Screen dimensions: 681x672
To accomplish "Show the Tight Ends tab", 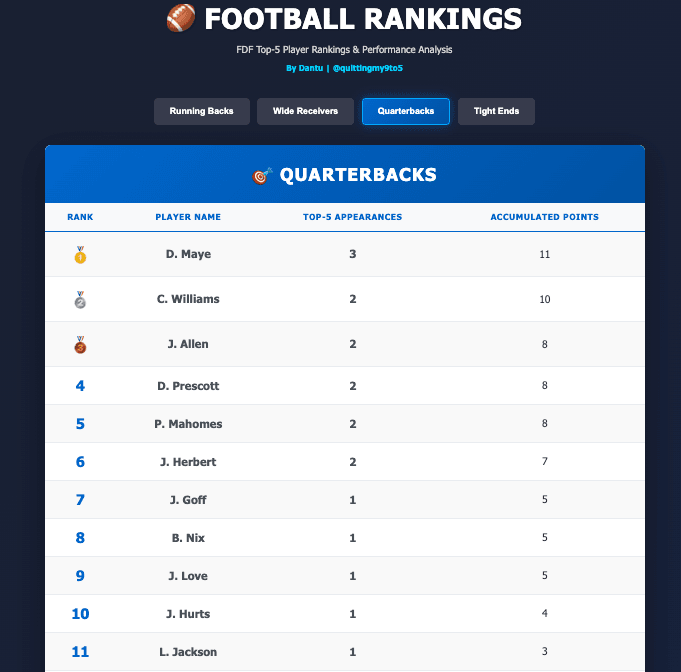I will [496, 111].
